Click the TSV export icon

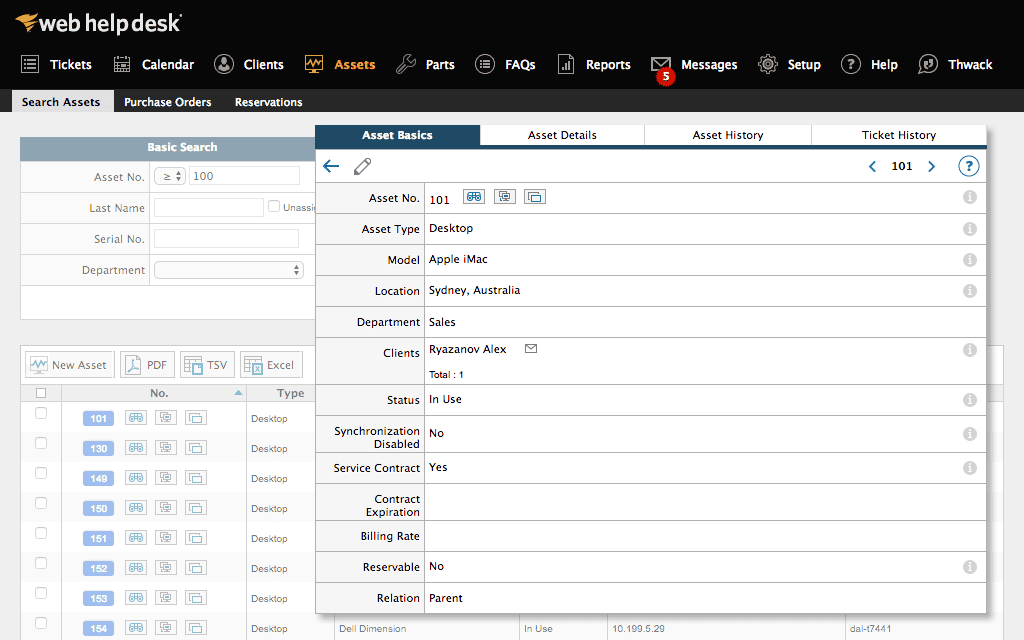(x=207, y=364)
